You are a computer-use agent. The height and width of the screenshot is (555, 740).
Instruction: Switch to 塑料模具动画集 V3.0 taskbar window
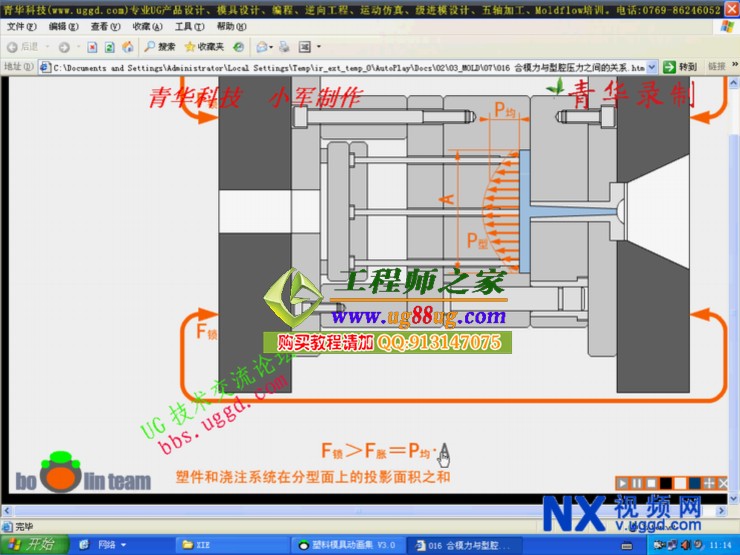coord(347,545)
